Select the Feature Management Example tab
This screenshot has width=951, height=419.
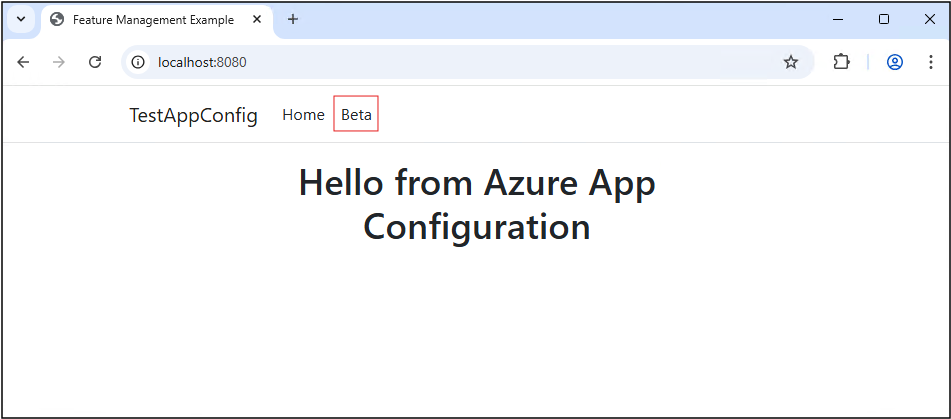(150, 20)
